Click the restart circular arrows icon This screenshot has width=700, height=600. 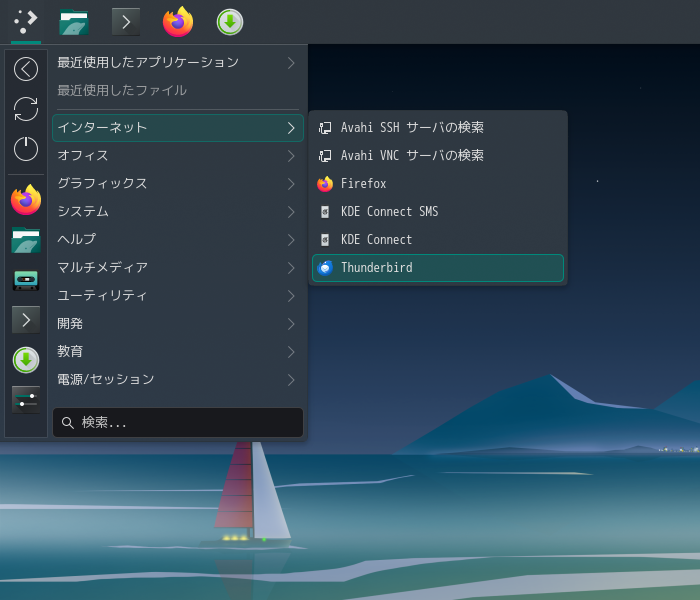click(x=26, y=109)
